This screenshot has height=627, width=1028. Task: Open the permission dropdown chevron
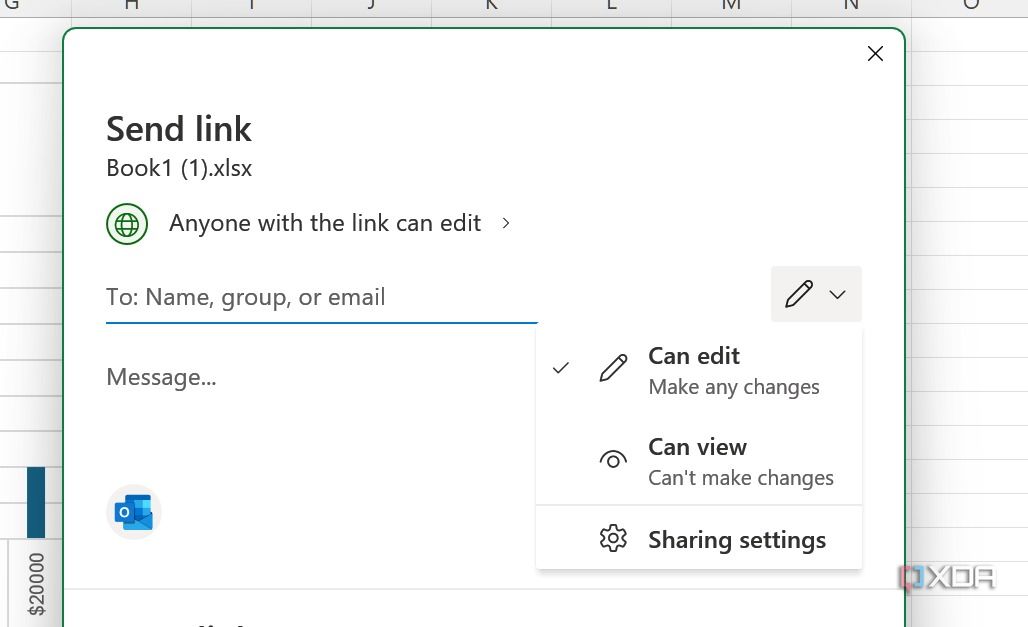pos(836,294)
